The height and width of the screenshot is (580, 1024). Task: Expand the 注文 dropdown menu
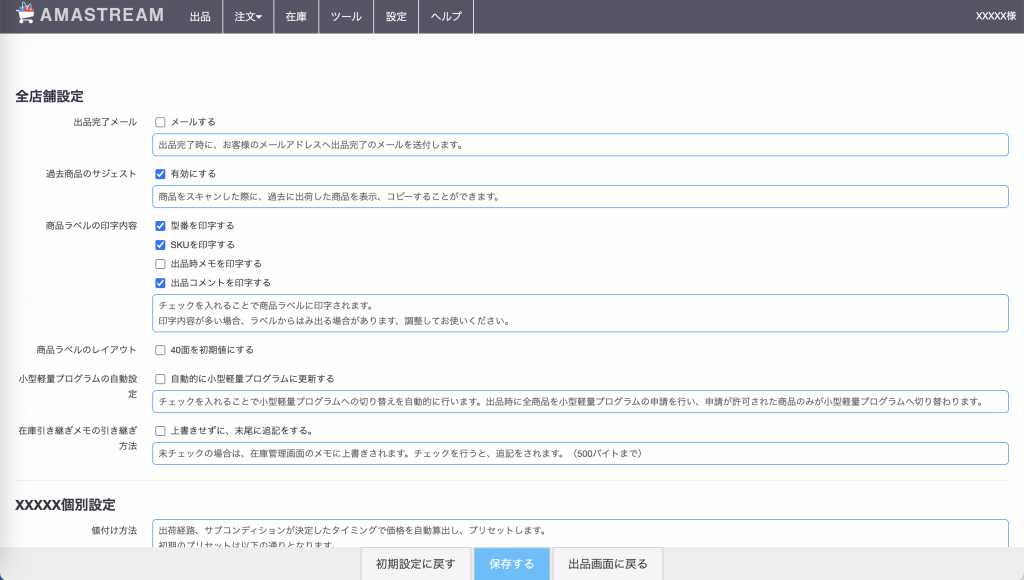pyautogui.click(x=248, y=16)
